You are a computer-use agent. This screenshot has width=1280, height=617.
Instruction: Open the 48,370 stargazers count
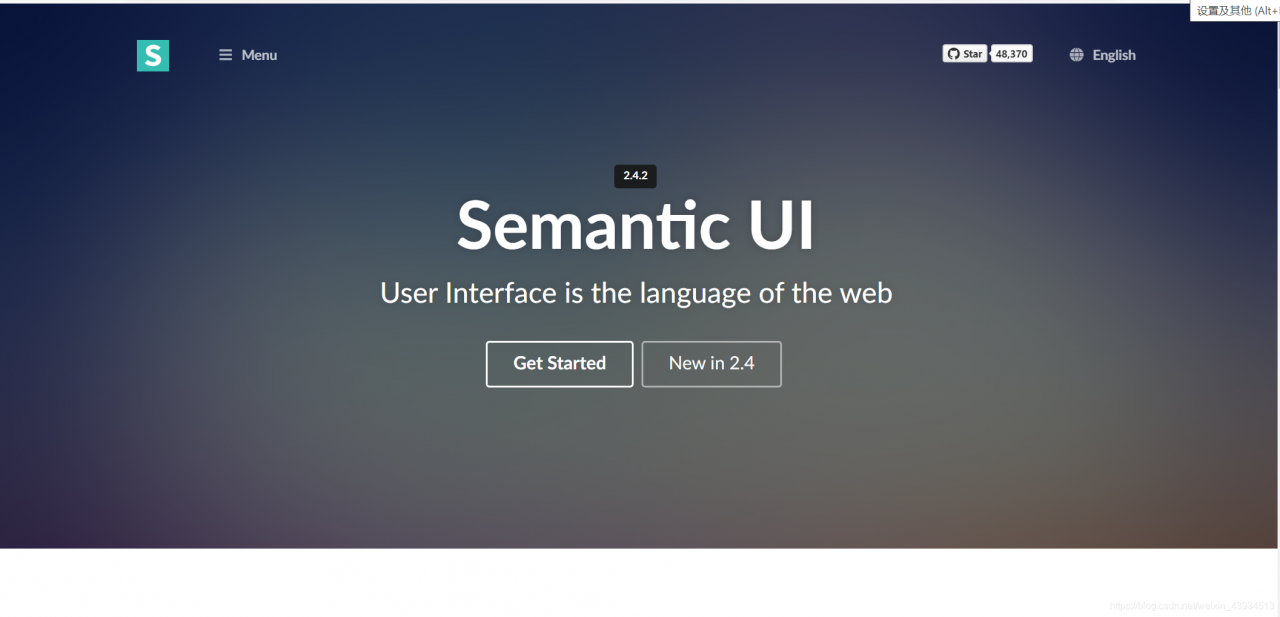click(1012, 54)
